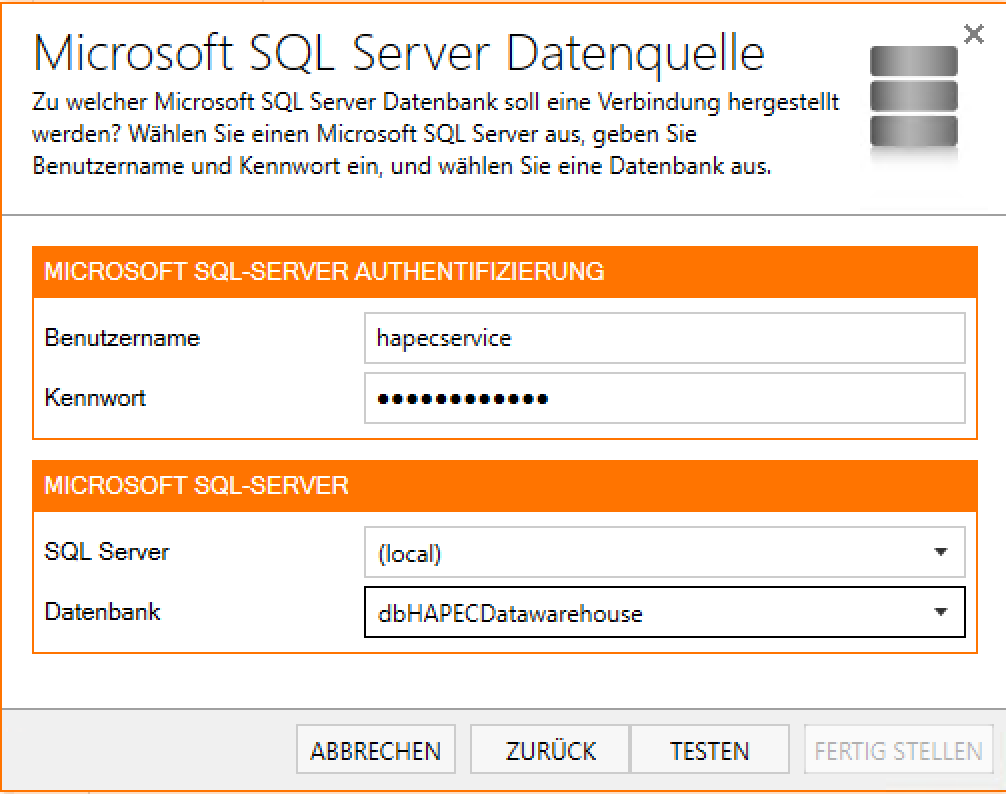Close the dialog with the X icon

click(973, 35)
